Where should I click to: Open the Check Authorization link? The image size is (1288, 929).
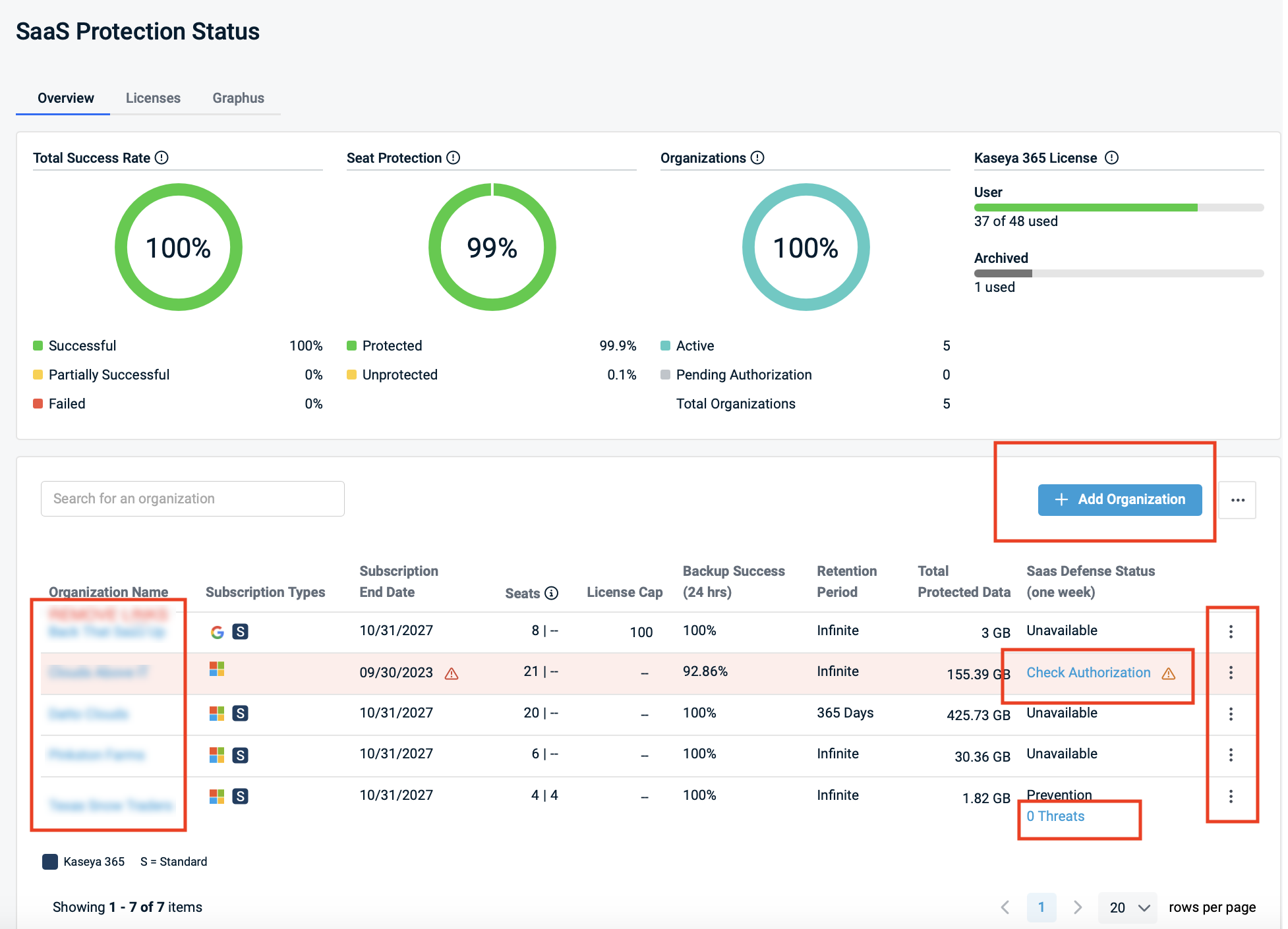click(1088, 673)
